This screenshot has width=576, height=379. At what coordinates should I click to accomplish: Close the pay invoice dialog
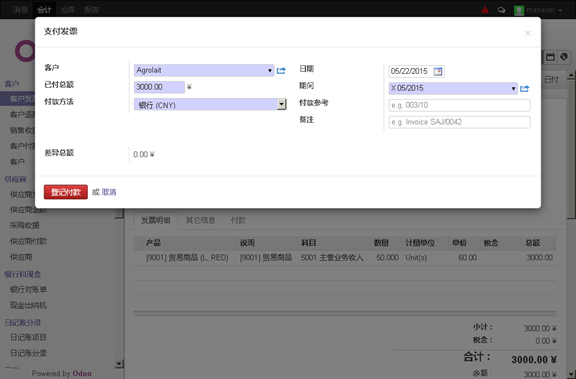coord(528,33)
